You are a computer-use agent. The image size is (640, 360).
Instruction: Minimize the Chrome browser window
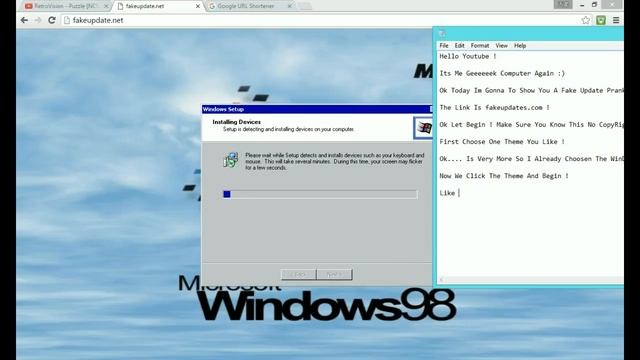click(x=582, y=5)
